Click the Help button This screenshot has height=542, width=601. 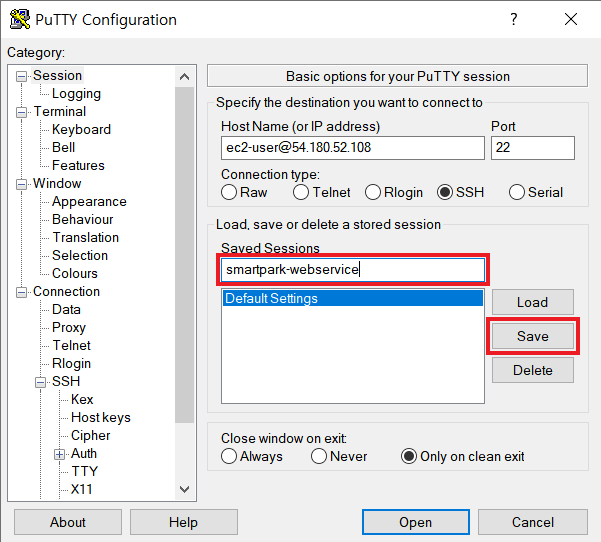(x=184, y=522)
